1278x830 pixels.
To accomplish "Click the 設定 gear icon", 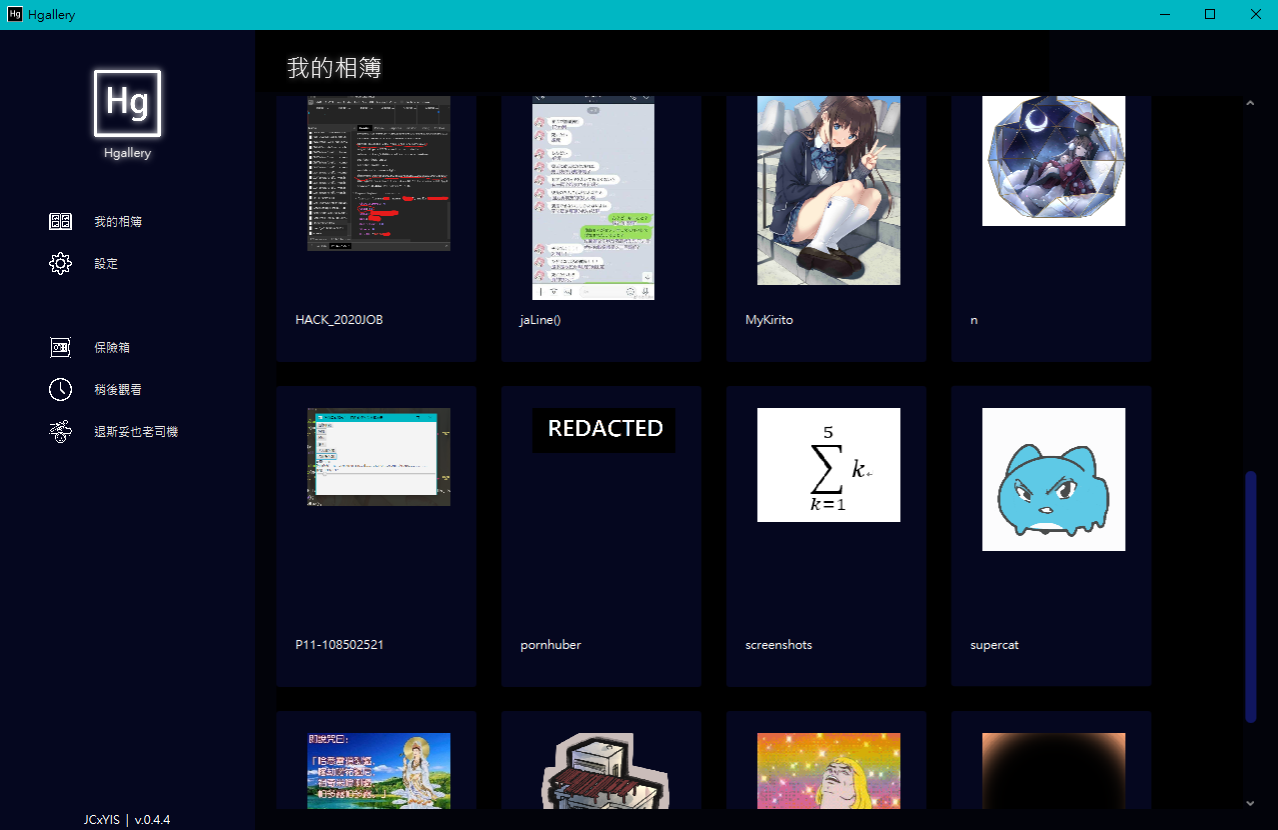I will (60, 264).
